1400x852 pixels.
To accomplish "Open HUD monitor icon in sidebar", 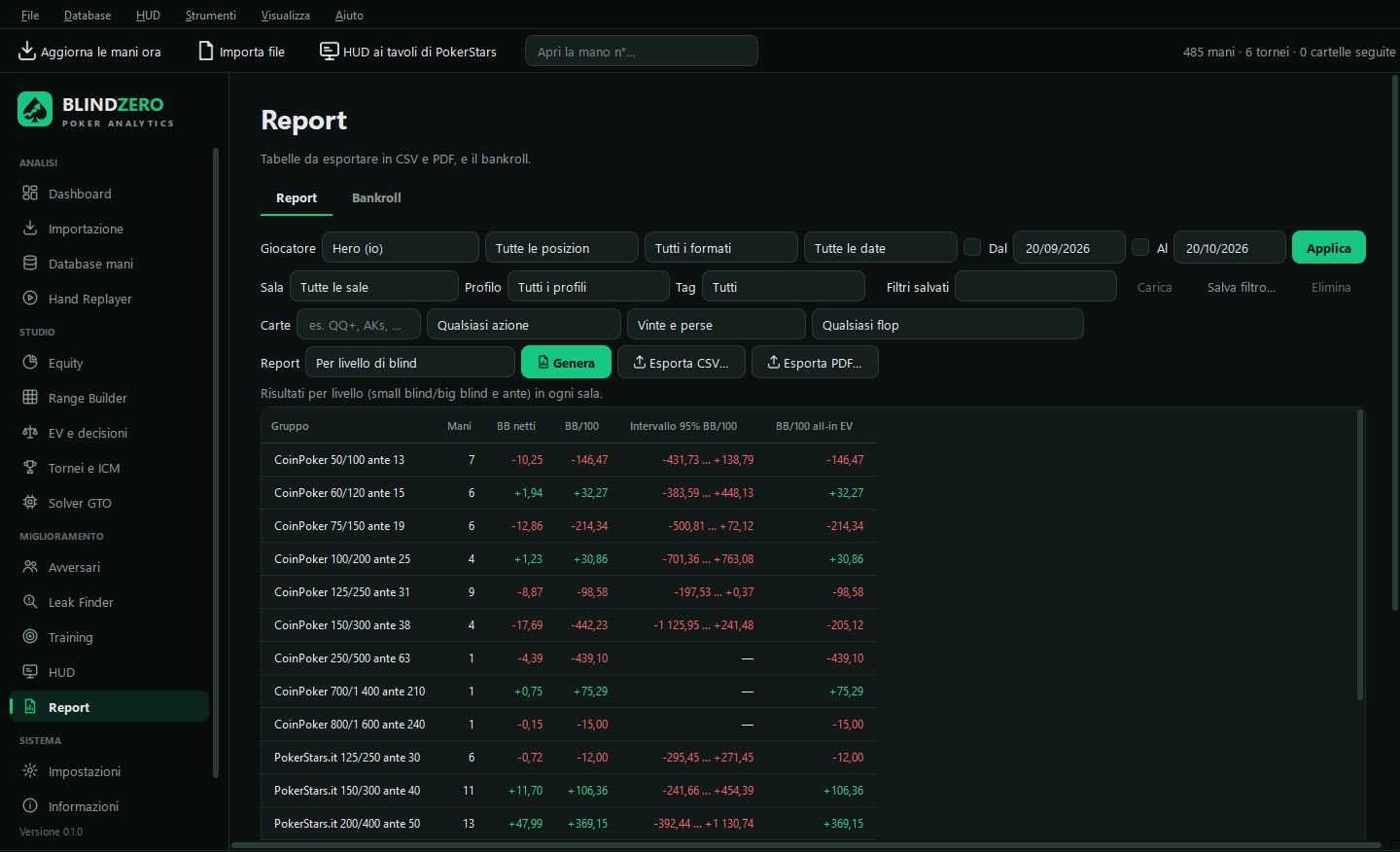I will [x=30, y=672].
